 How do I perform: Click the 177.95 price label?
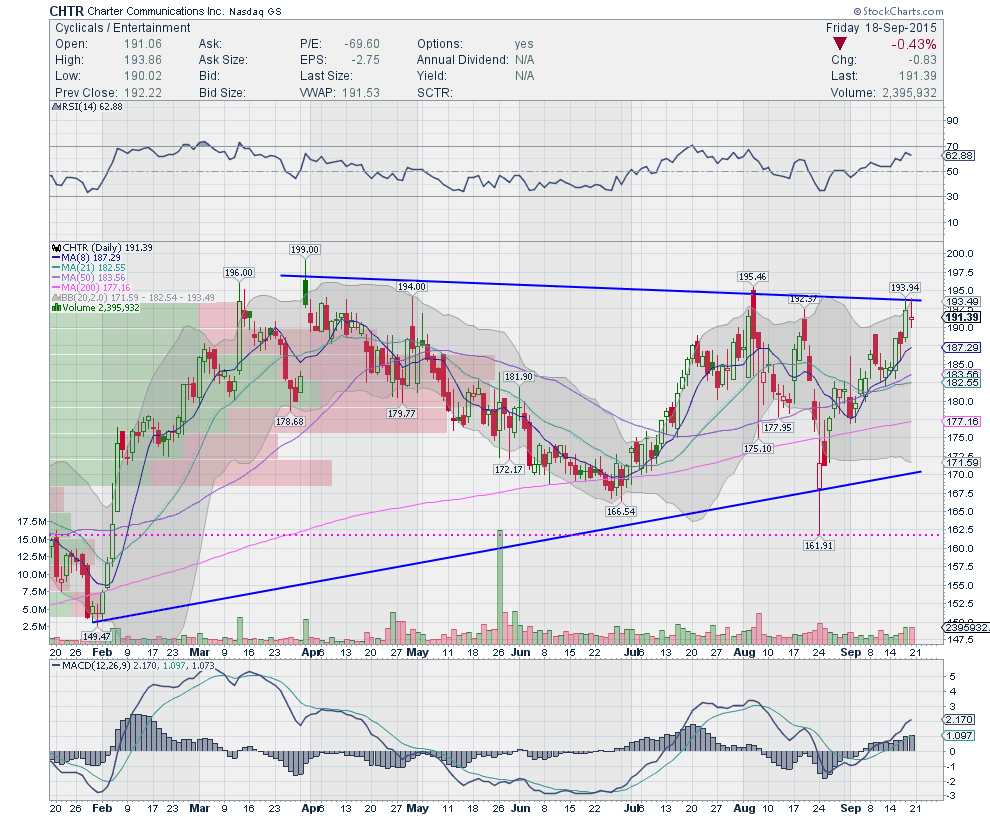[778, 427]
